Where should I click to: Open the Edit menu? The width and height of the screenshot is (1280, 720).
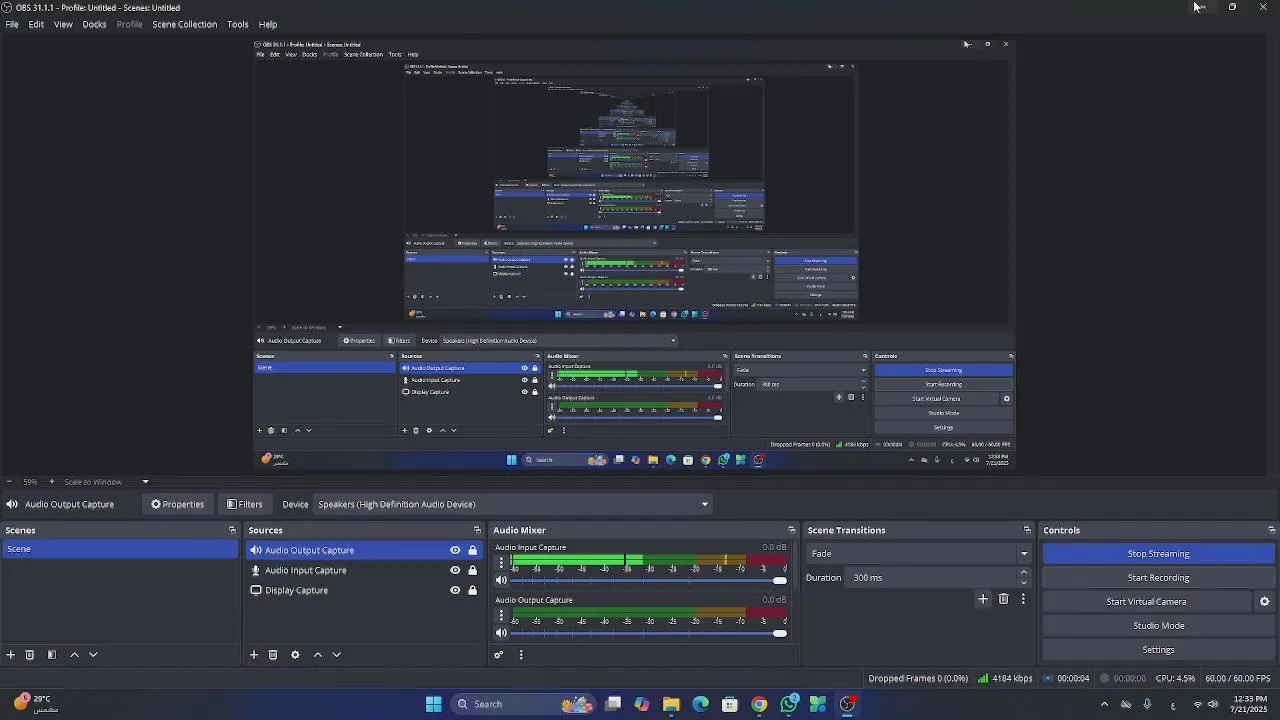point(36,24)
